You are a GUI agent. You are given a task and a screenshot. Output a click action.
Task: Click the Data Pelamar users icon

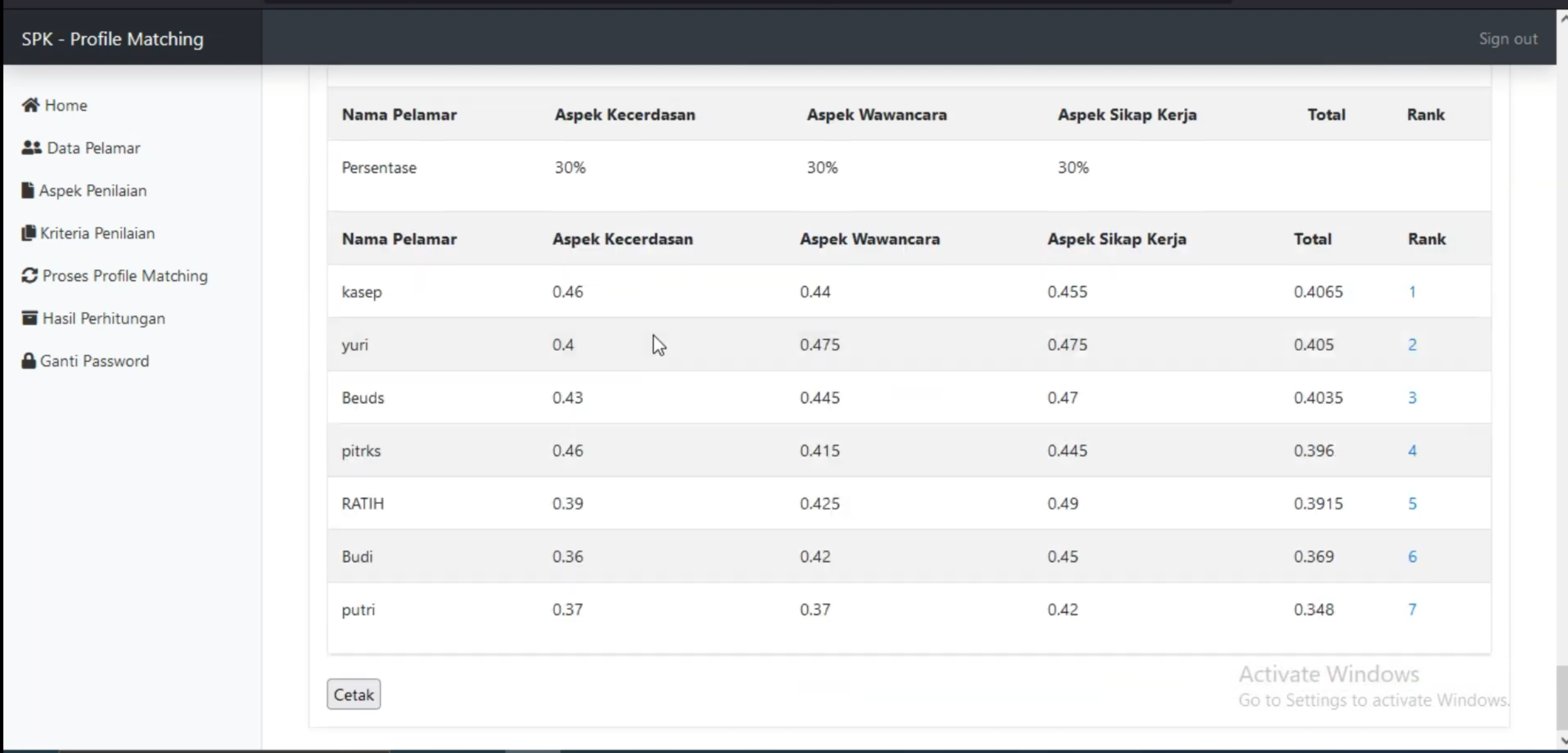[x=31, y=148]
